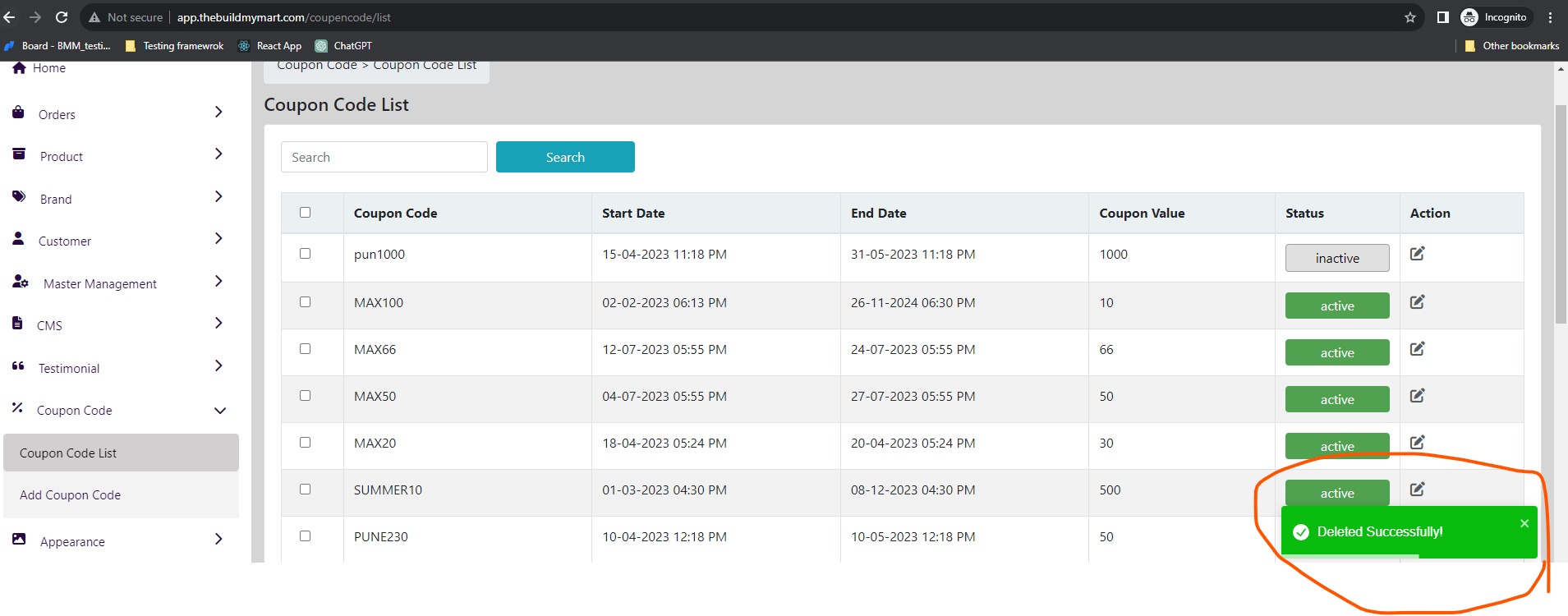Expand the Product menu chevron
Viewport: 1568px width, 616px height.
[218, 154]
